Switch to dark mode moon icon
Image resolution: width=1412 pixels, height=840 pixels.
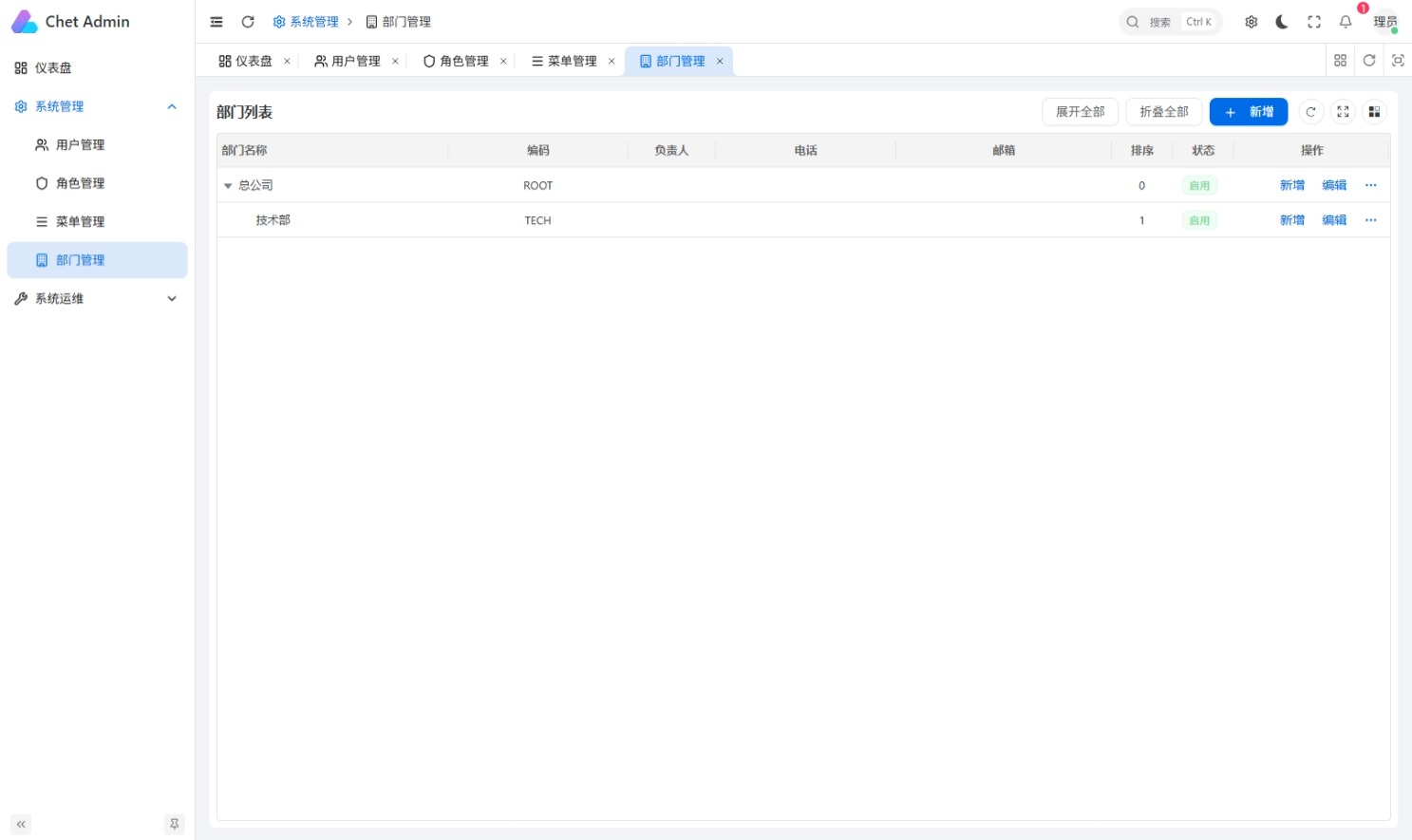pyautogui.click(x=1282, y=22)
